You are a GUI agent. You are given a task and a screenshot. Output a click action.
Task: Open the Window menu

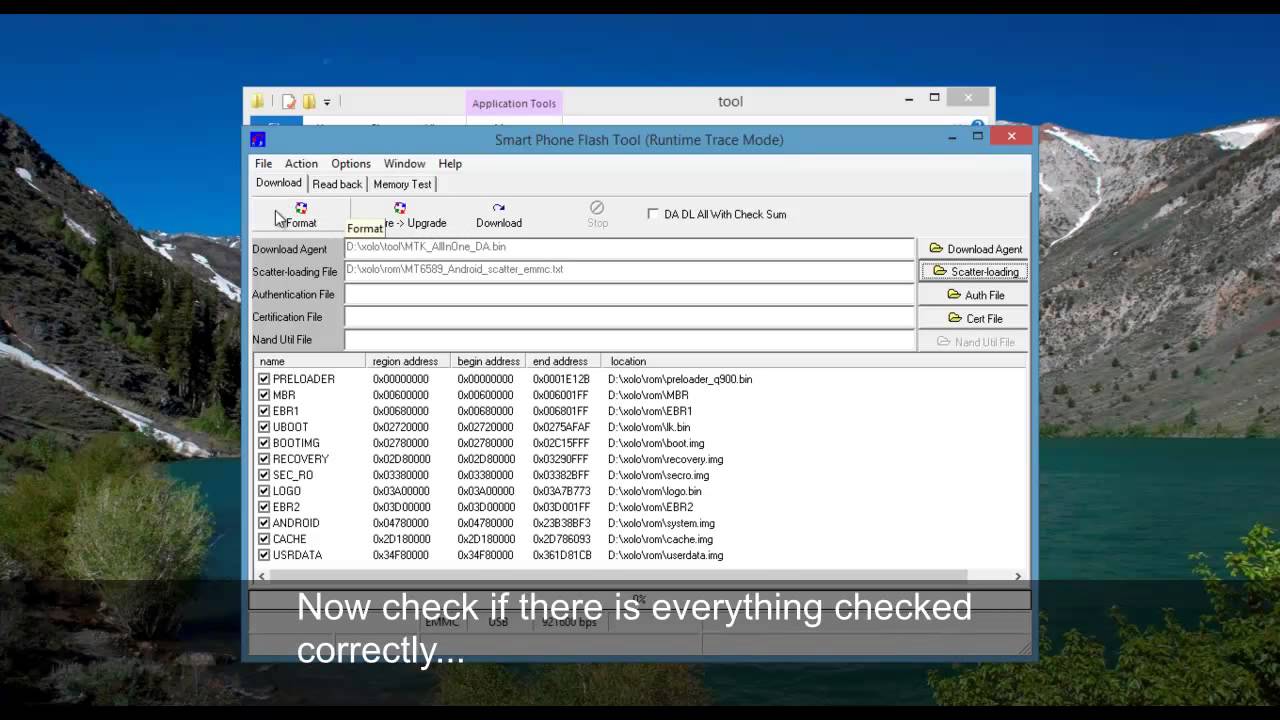pyautogui.click(x=404, y=164)
